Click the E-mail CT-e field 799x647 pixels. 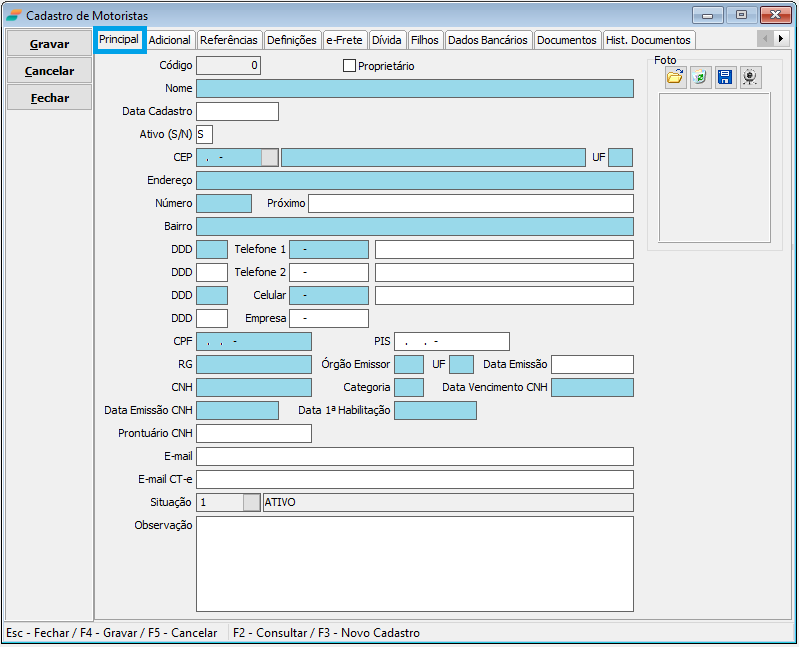414,479
